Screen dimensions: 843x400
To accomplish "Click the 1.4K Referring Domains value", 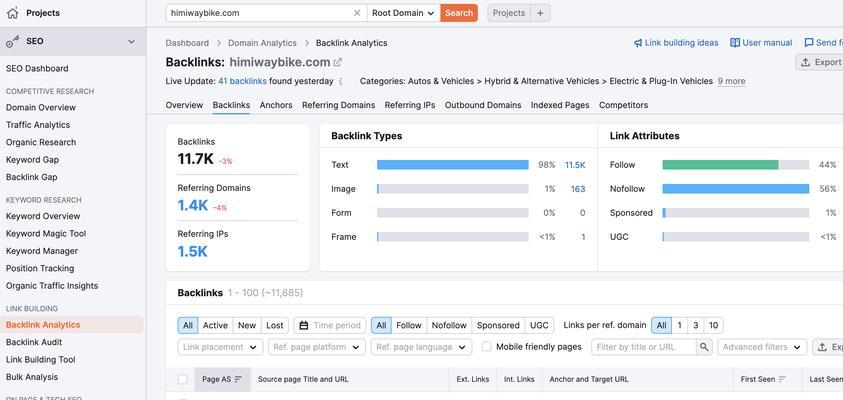I will [x=192, y=205].
